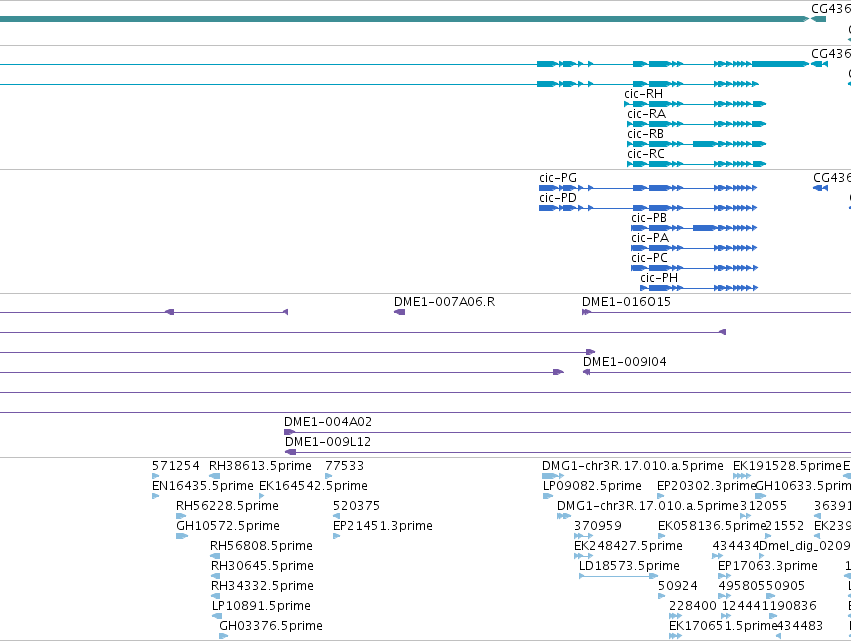Click the RH34332.5prime EST label
Screen dimensions: 851x641
(x=262, y=586)
